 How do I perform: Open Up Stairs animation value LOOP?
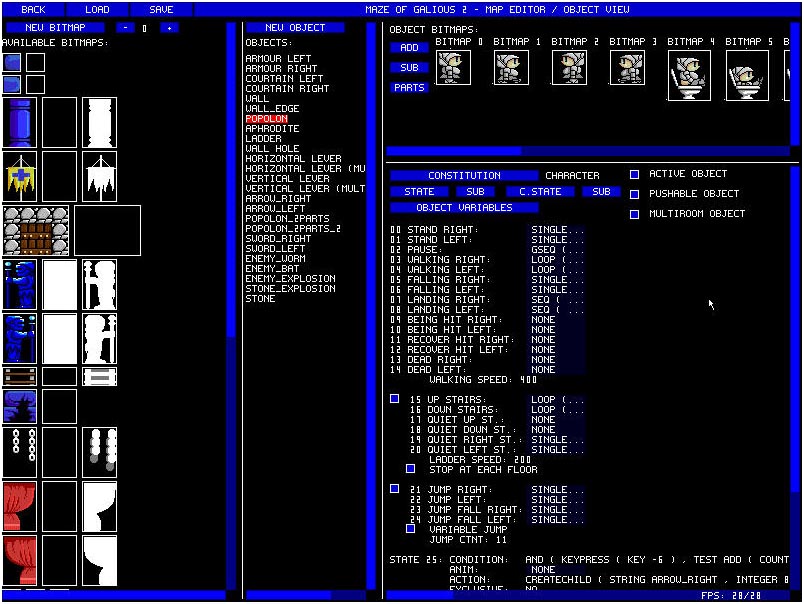557,399
